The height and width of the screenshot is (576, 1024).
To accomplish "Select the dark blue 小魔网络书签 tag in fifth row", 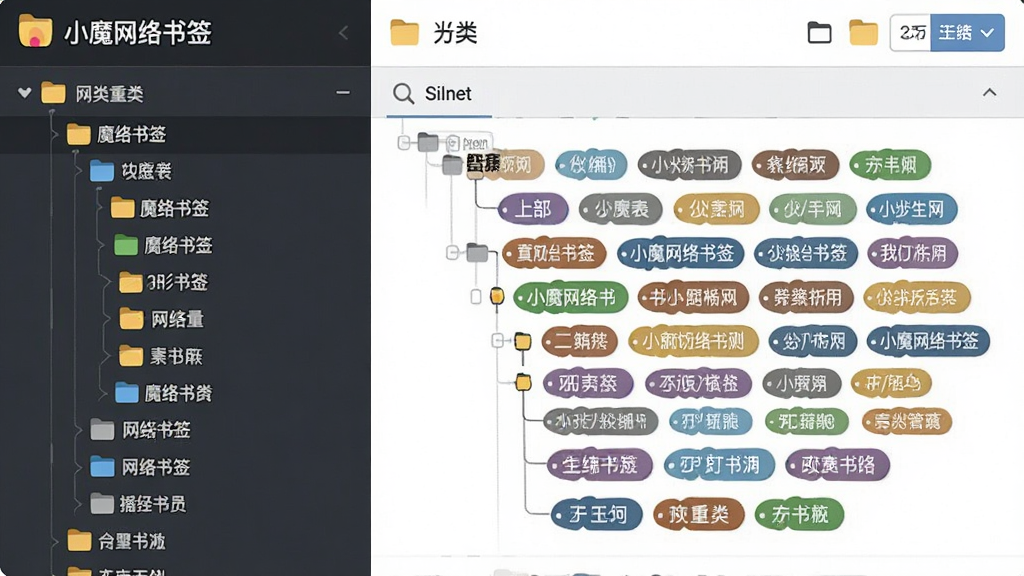I will tap(928, 341).
